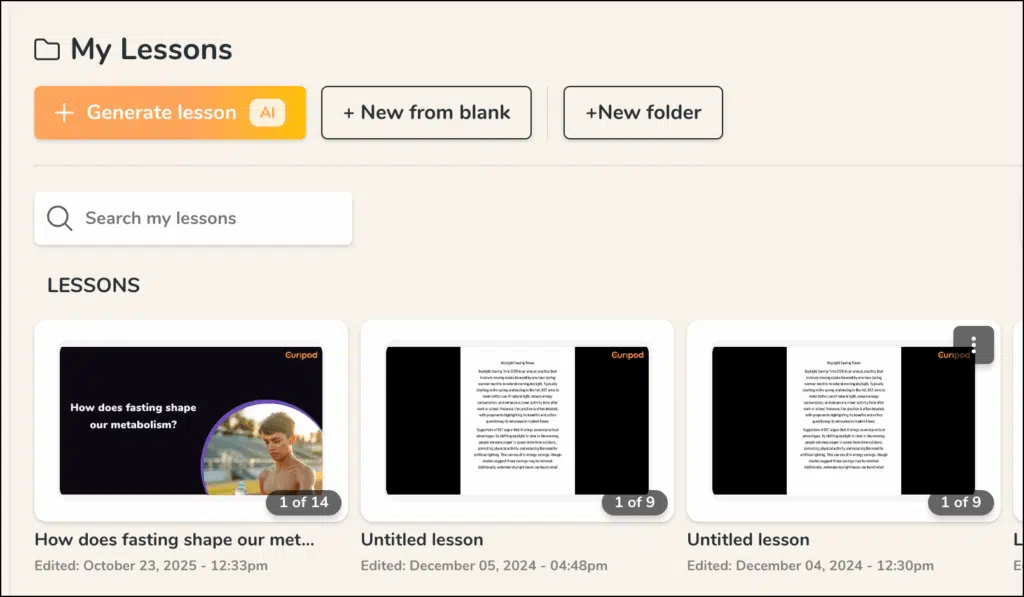1024x597 pixels.
Task: Create a lesson with New from blank
Action: click(427, 113)
